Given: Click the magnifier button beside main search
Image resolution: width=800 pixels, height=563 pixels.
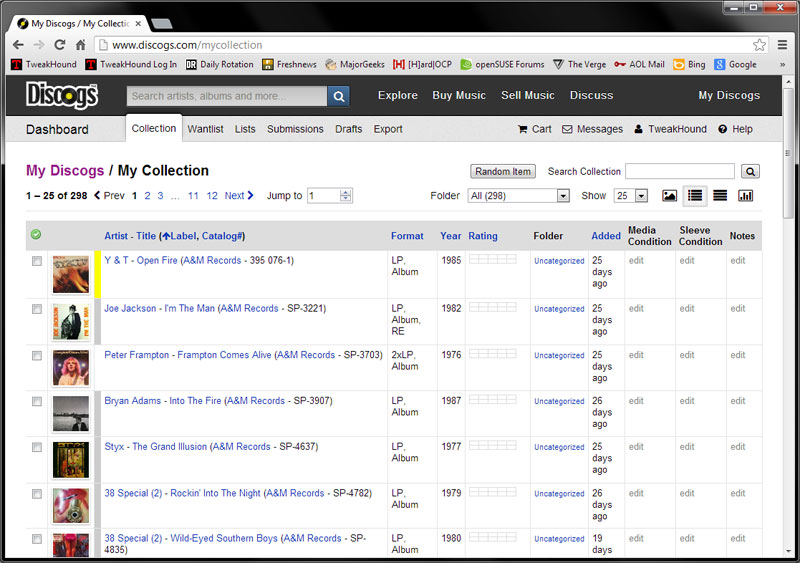Looking at the screenshot, I should [338, 96].
